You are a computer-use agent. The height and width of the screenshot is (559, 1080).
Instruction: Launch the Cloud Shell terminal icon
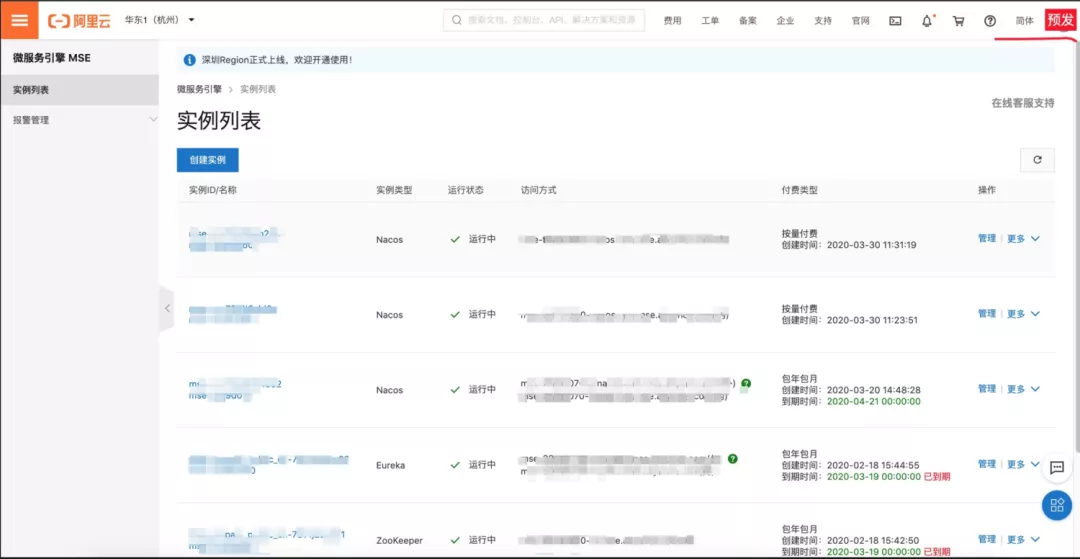point(895,21)
